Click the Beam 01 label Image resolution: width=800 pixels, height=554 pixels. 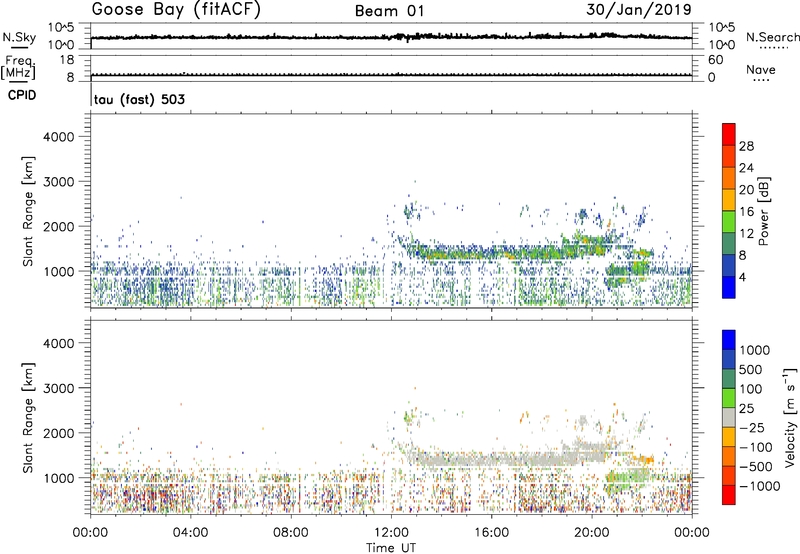coord(389,11)
